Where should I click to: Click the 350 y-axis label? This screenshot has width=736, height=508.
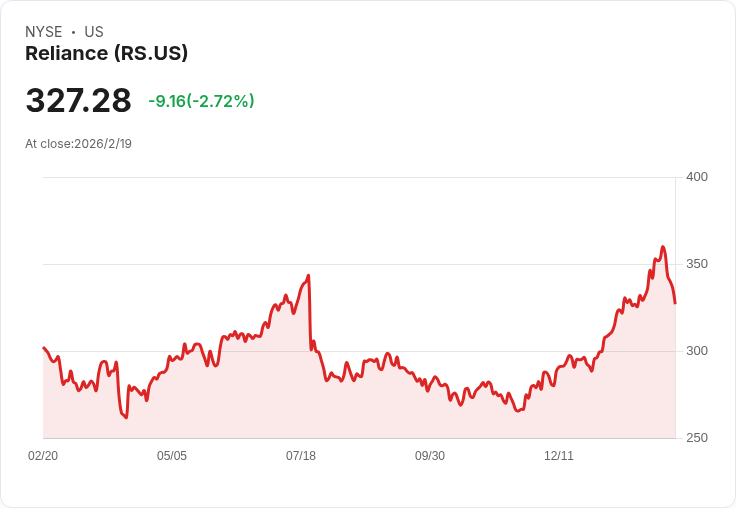coord(697,264)
